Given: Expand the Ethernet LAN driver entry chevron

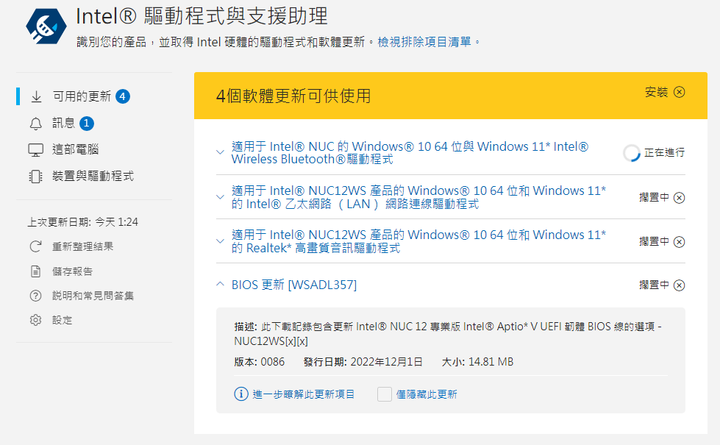Looking at the screenshot, I should (220, 197).
